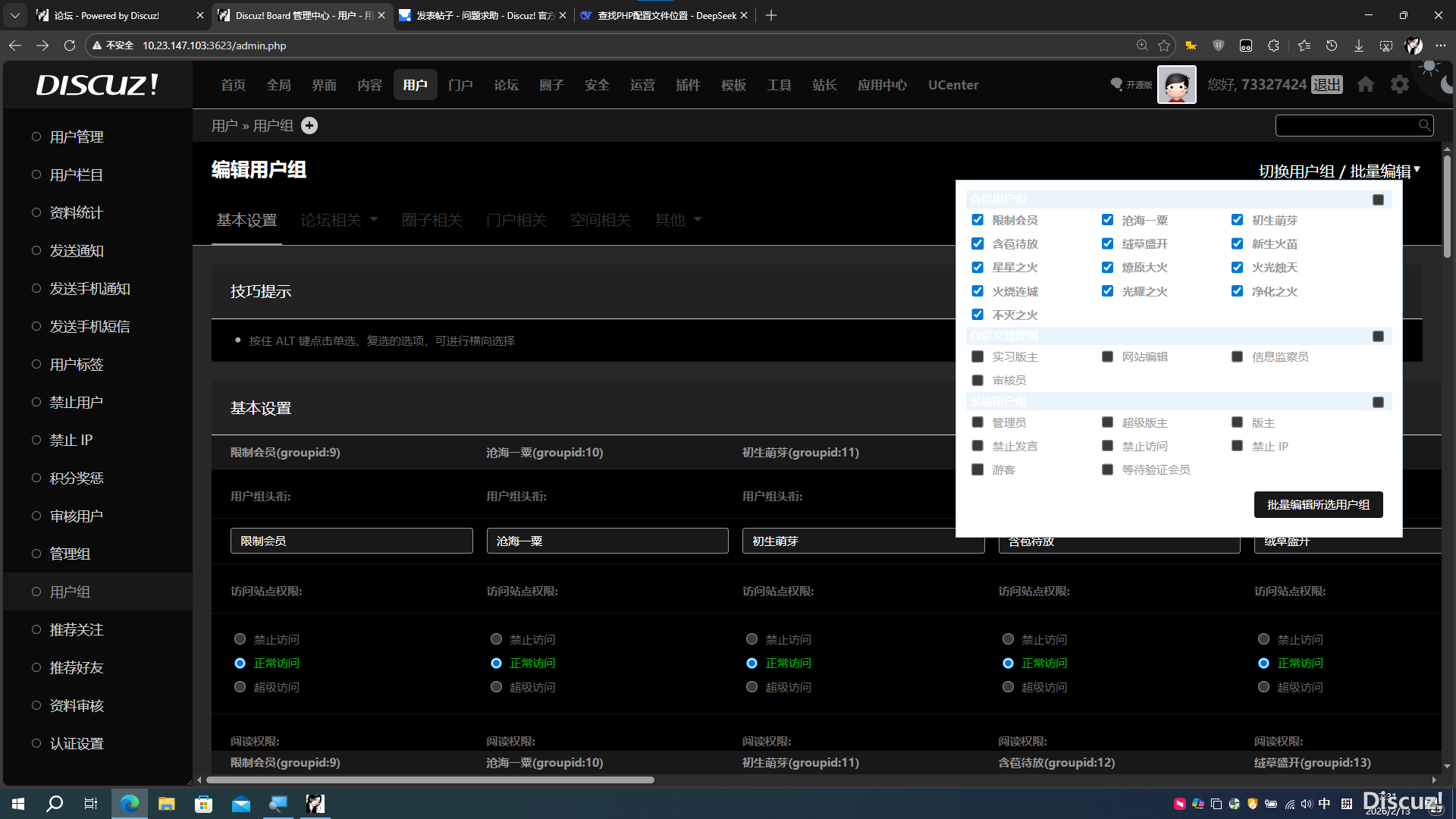
Task: Click the plus icon beside 用户组 breadcrumb
Action: coord(309,126)
